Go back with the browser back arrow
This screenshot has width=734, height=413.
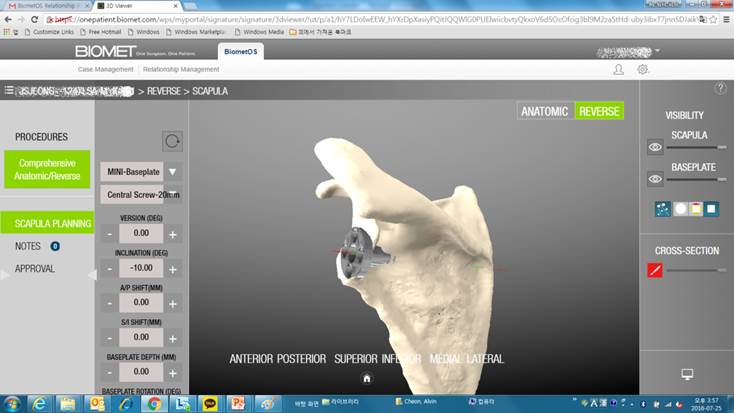(8, 20)
